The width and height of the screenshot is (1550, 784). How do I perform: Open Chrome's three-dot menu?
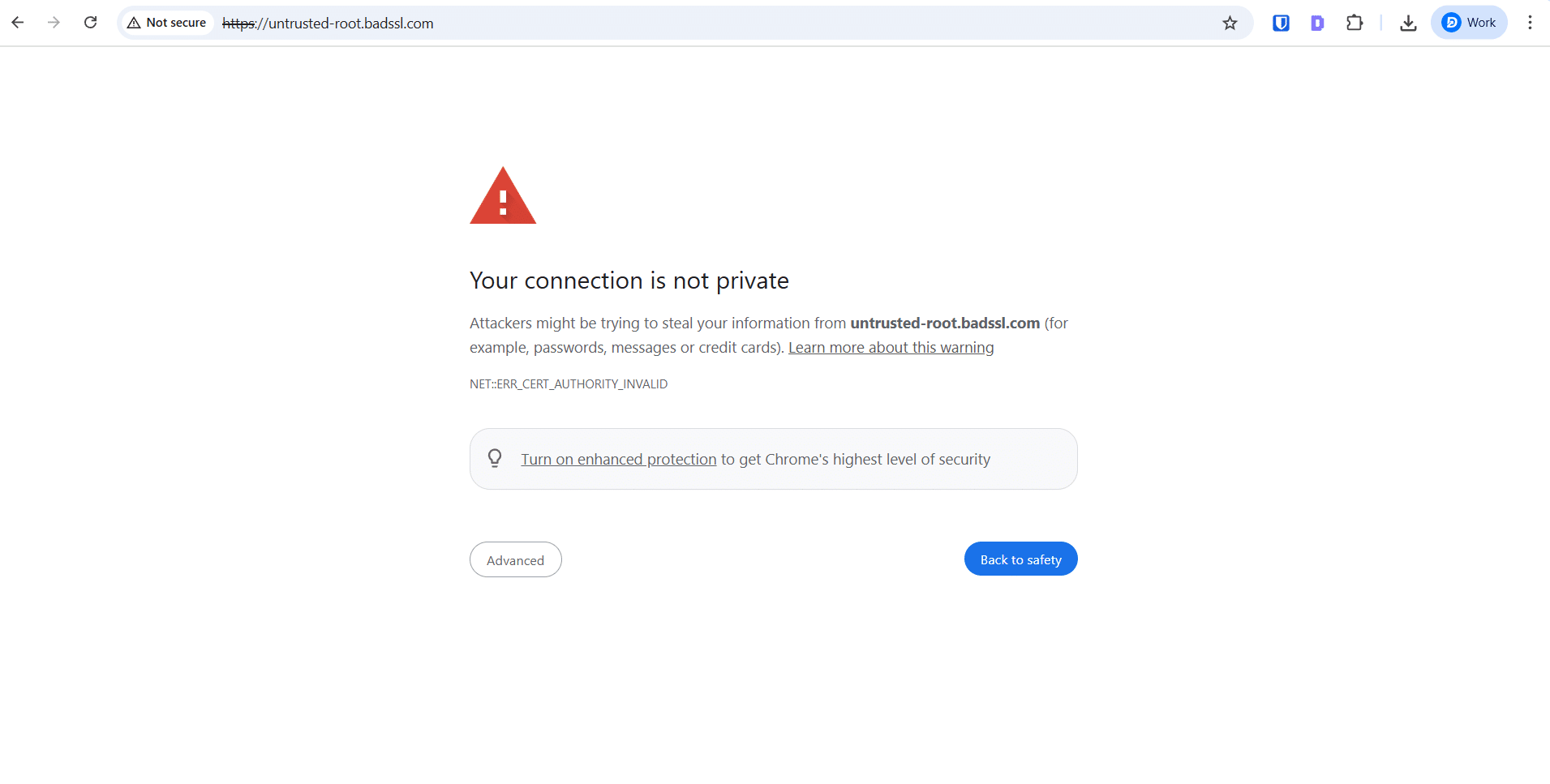(x=1530, y=23)
